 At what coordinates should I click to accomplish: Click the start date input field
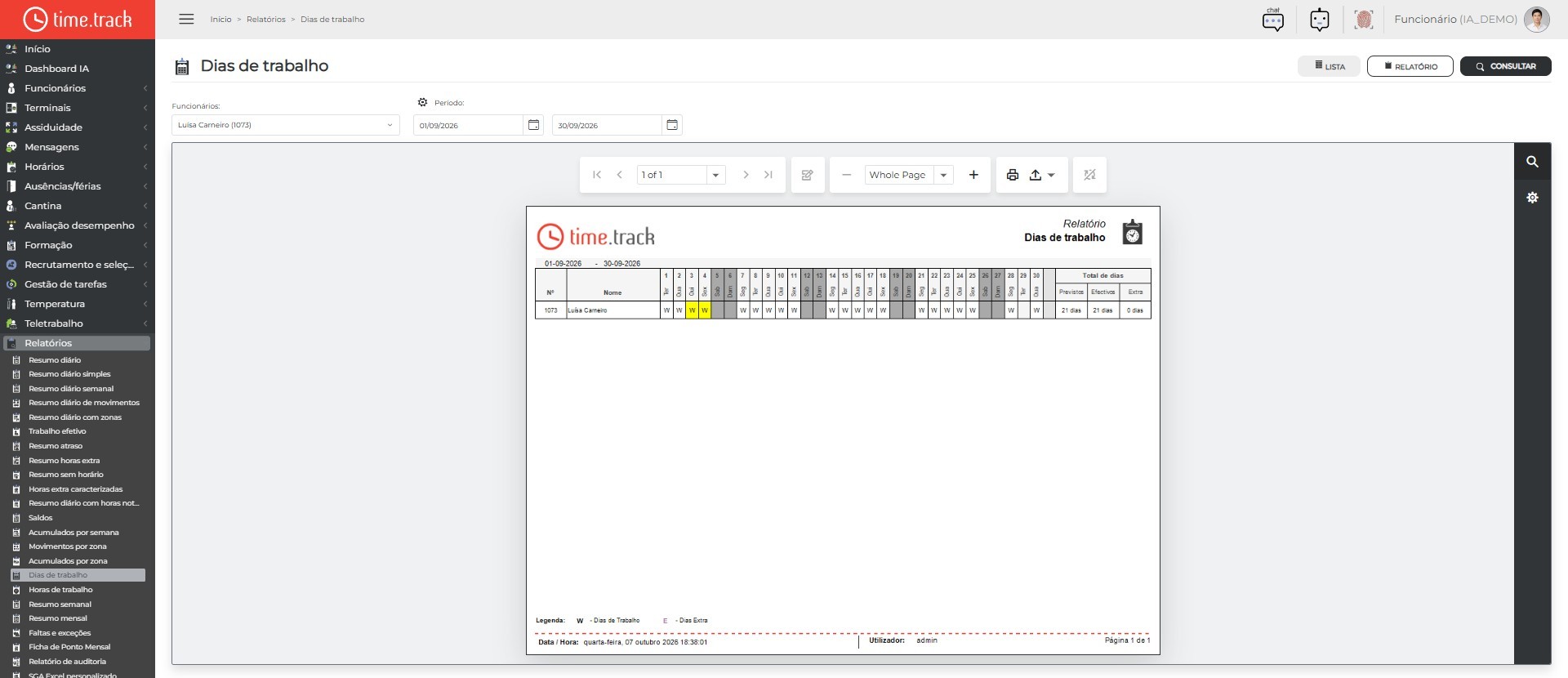tap(468, 125)
